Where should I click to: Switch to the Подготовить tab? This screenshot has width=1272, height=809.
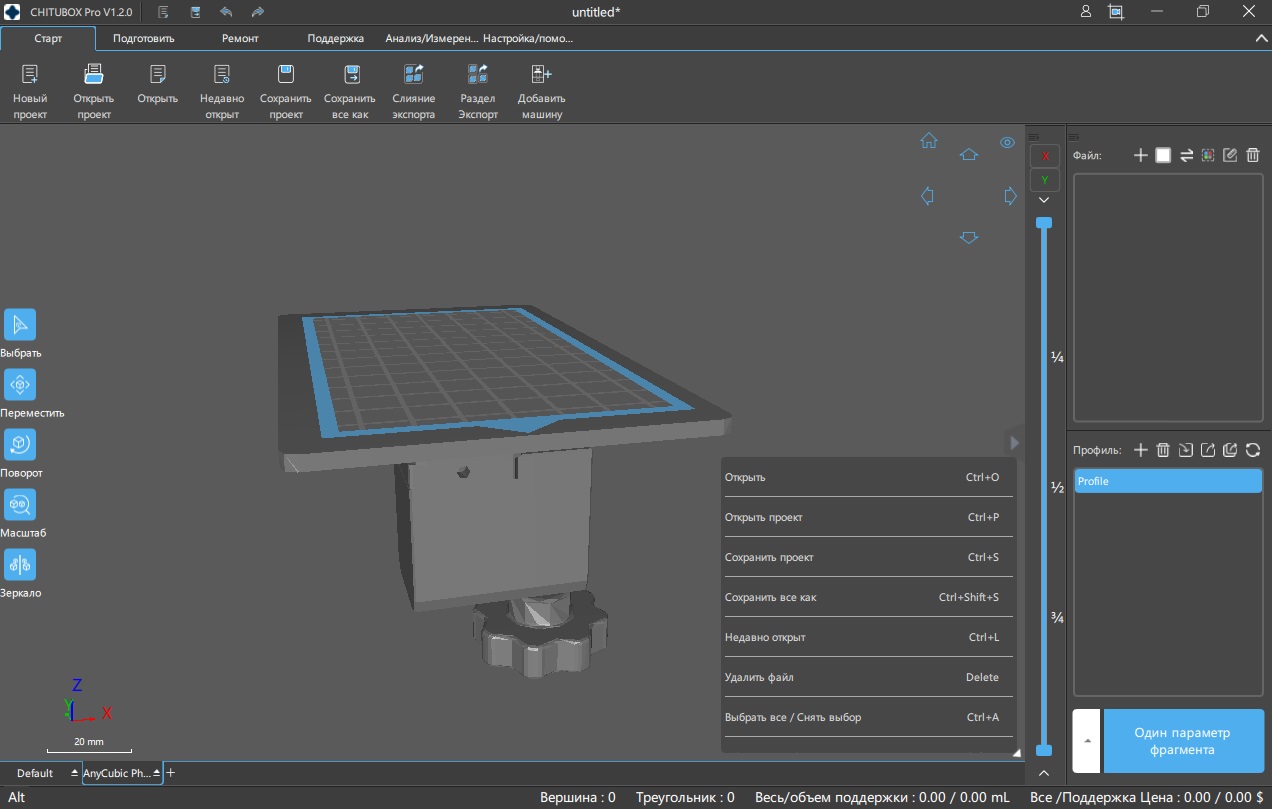(x=143, y=38)
